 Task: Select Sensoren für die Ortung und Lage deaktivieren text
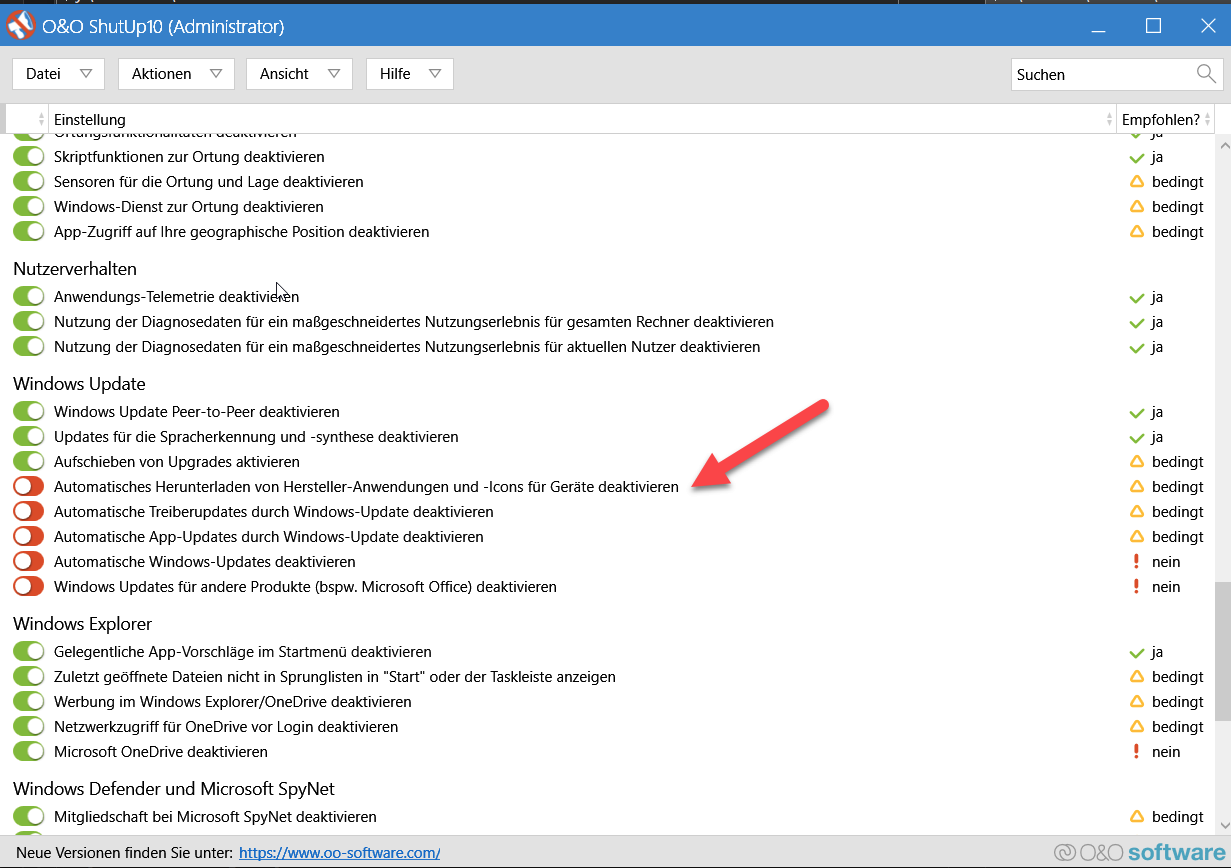[x=209, y=182]
